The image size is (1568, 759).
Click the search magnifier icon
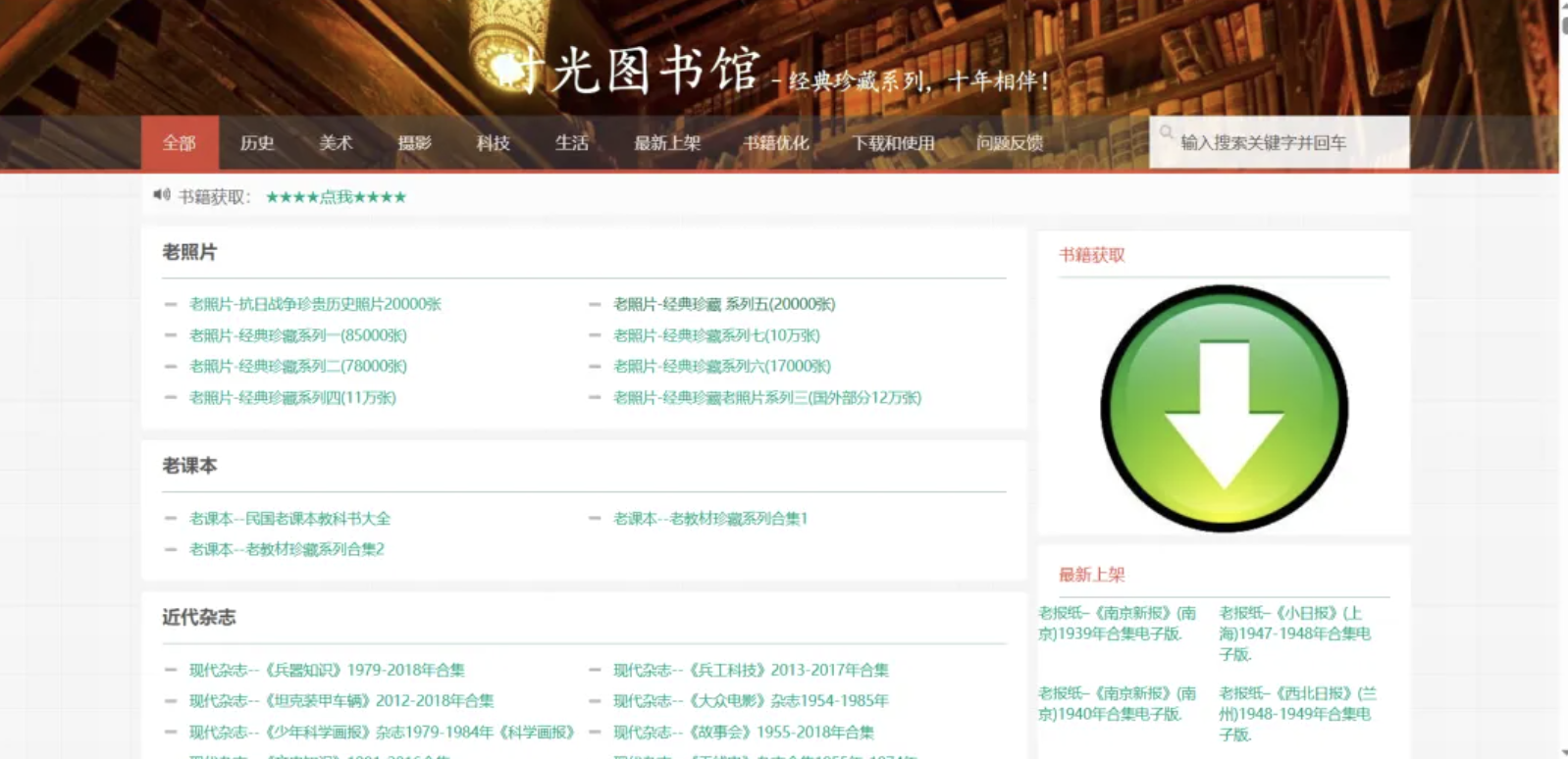pyautogui.click(x=1166, y=132)
